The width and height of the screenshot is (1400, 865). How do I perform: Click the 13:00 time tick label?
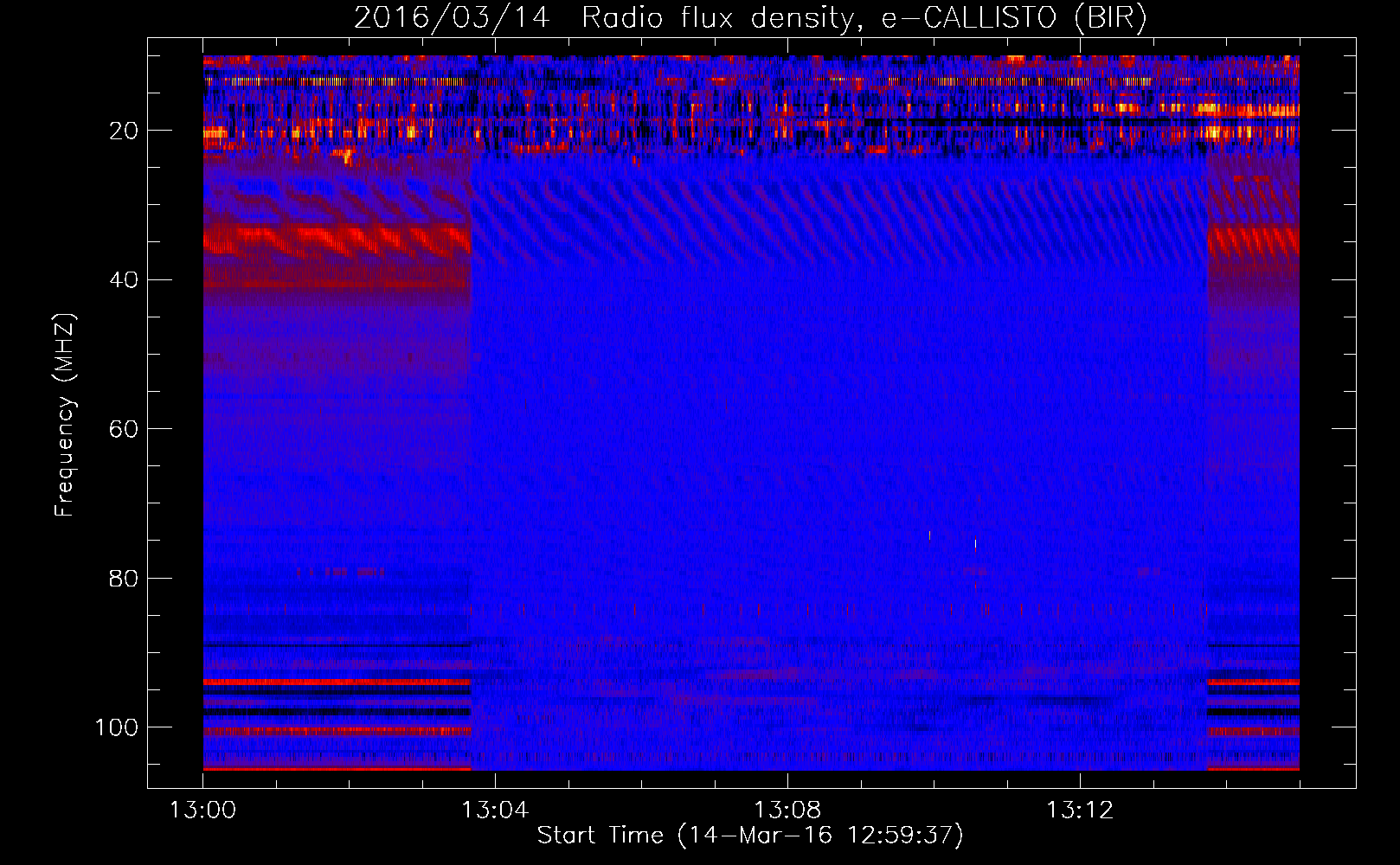point(203,810)
